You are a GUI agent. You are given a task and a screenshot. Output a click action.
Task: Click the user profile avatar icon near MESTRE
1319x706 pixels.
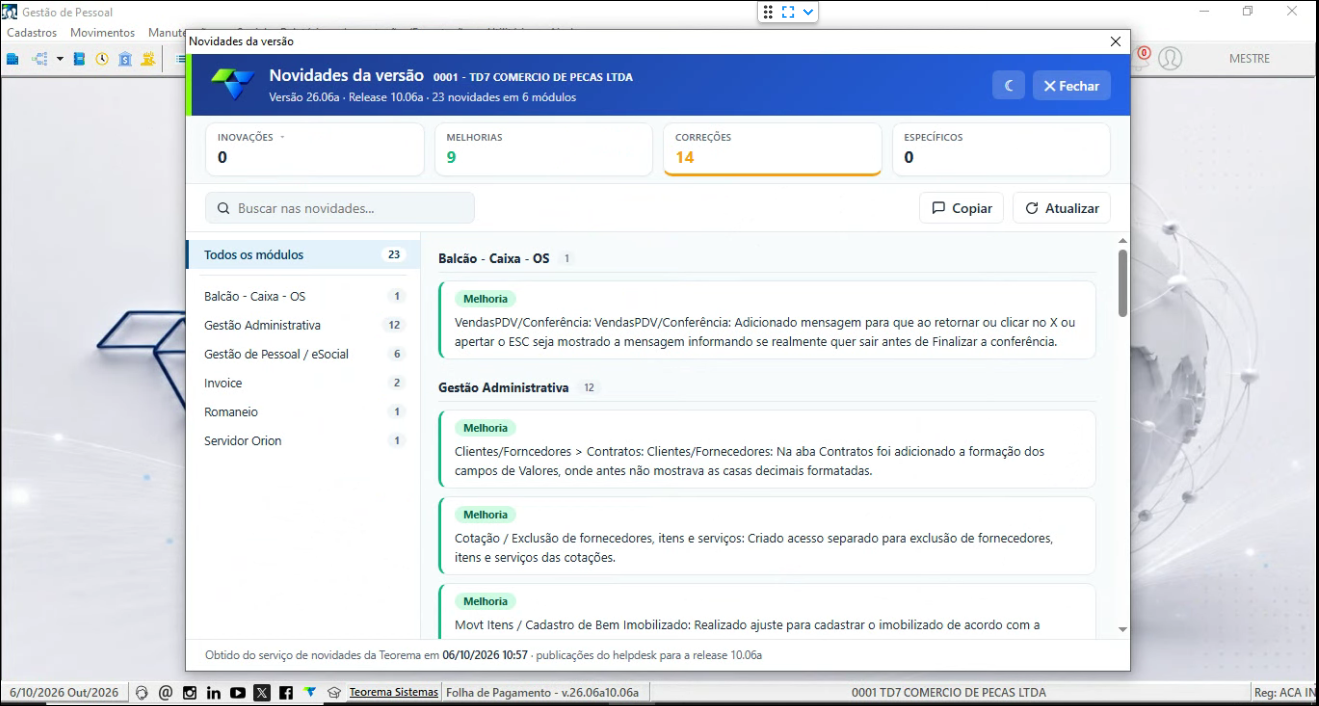click(x=1170, y=58)
